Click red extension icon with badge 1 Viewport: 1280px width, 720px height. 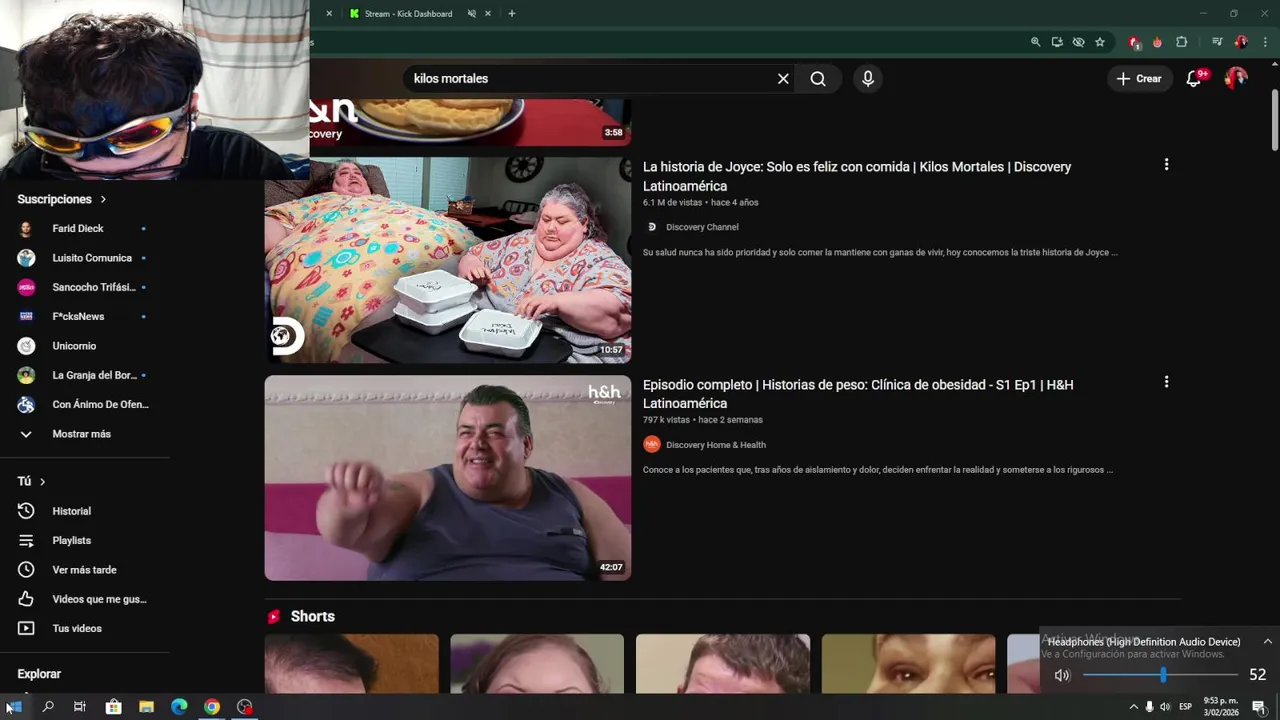[1134, 42]
